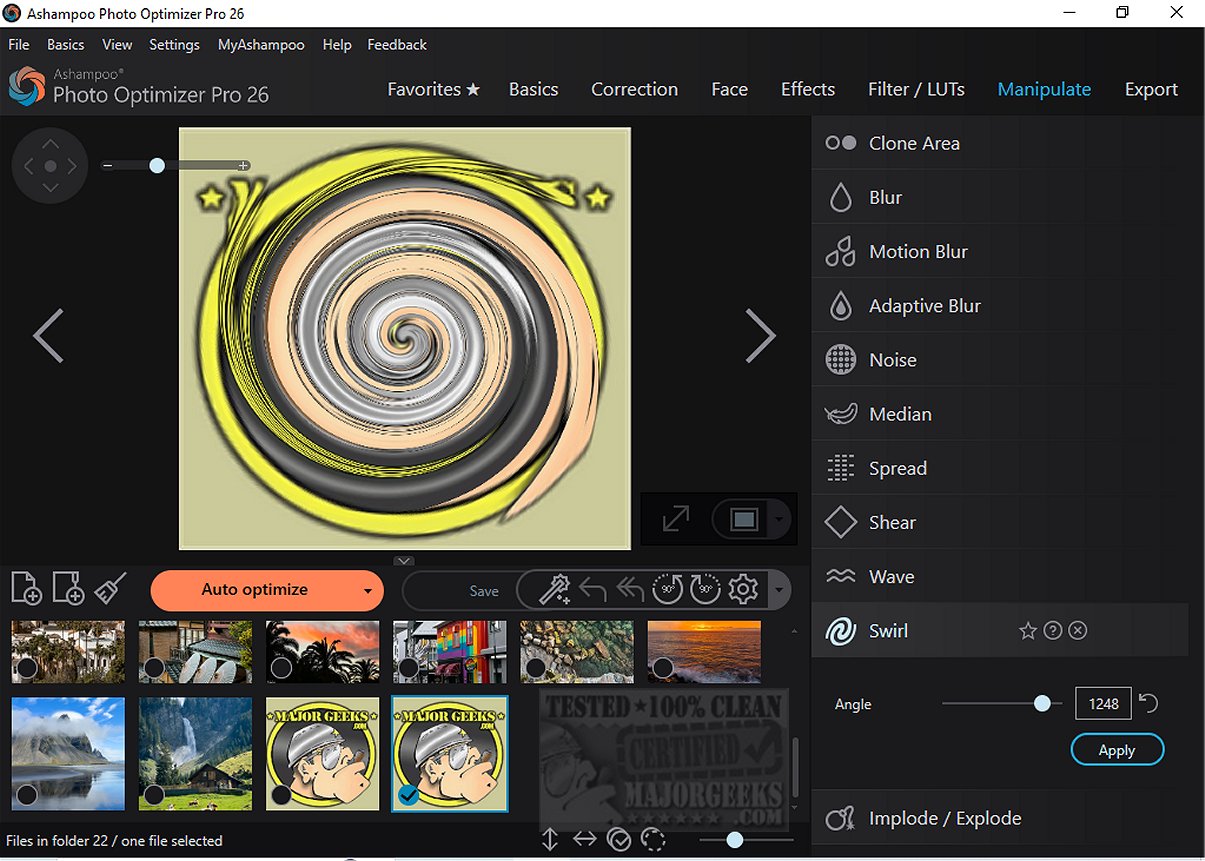The height and width of the screenshot is (861, 1205).
Task: Expand the view mode dropdown under the preview
Action: tap(779, 520)
